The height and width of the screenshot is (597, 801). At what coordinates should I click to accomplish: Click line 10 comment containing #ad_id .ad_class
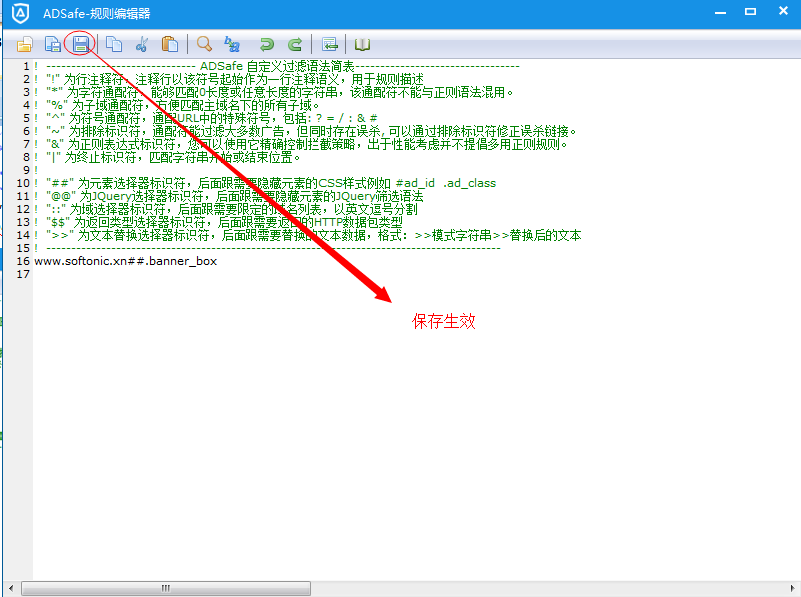click(265, 183)
